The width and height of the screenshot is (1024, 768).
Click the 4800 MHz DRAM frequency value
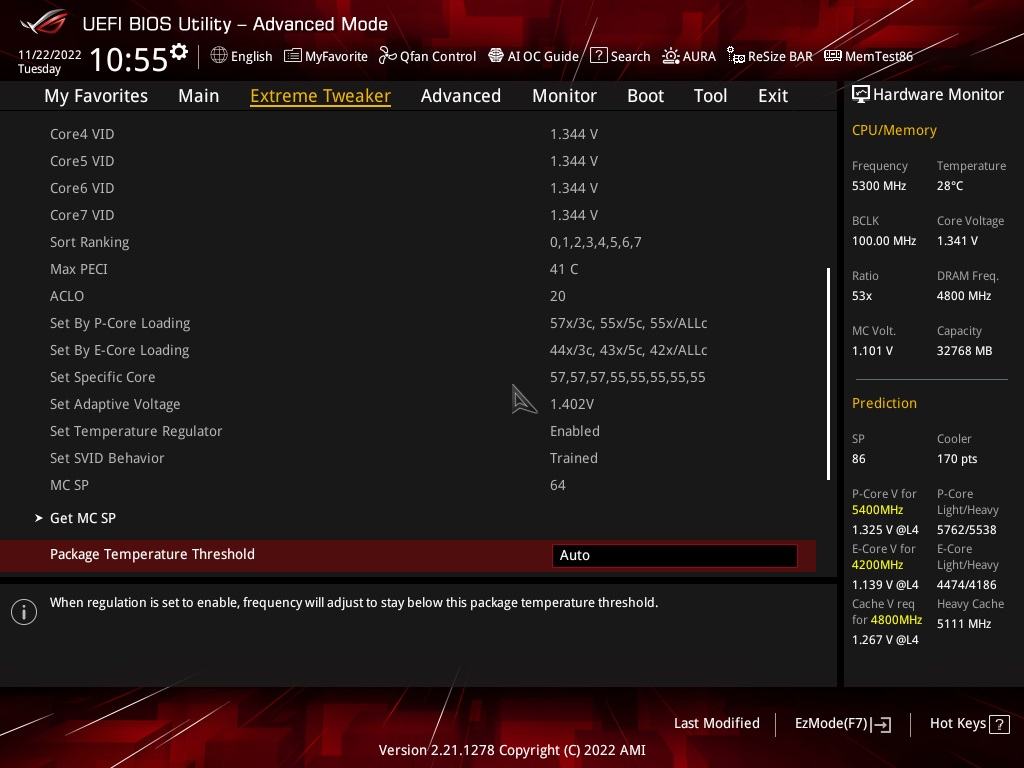pos(964,296)
